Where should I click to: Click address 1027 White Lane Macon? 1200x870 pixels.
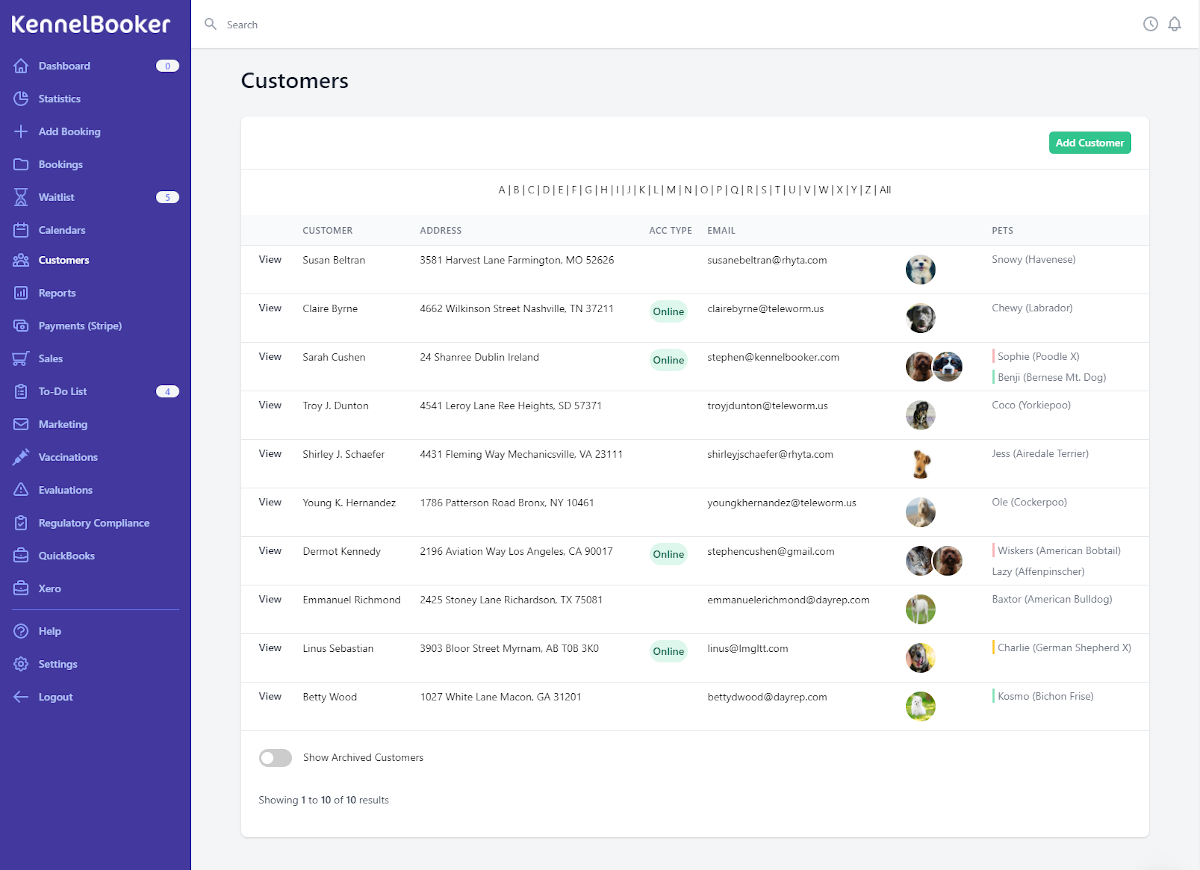point(500,697)
